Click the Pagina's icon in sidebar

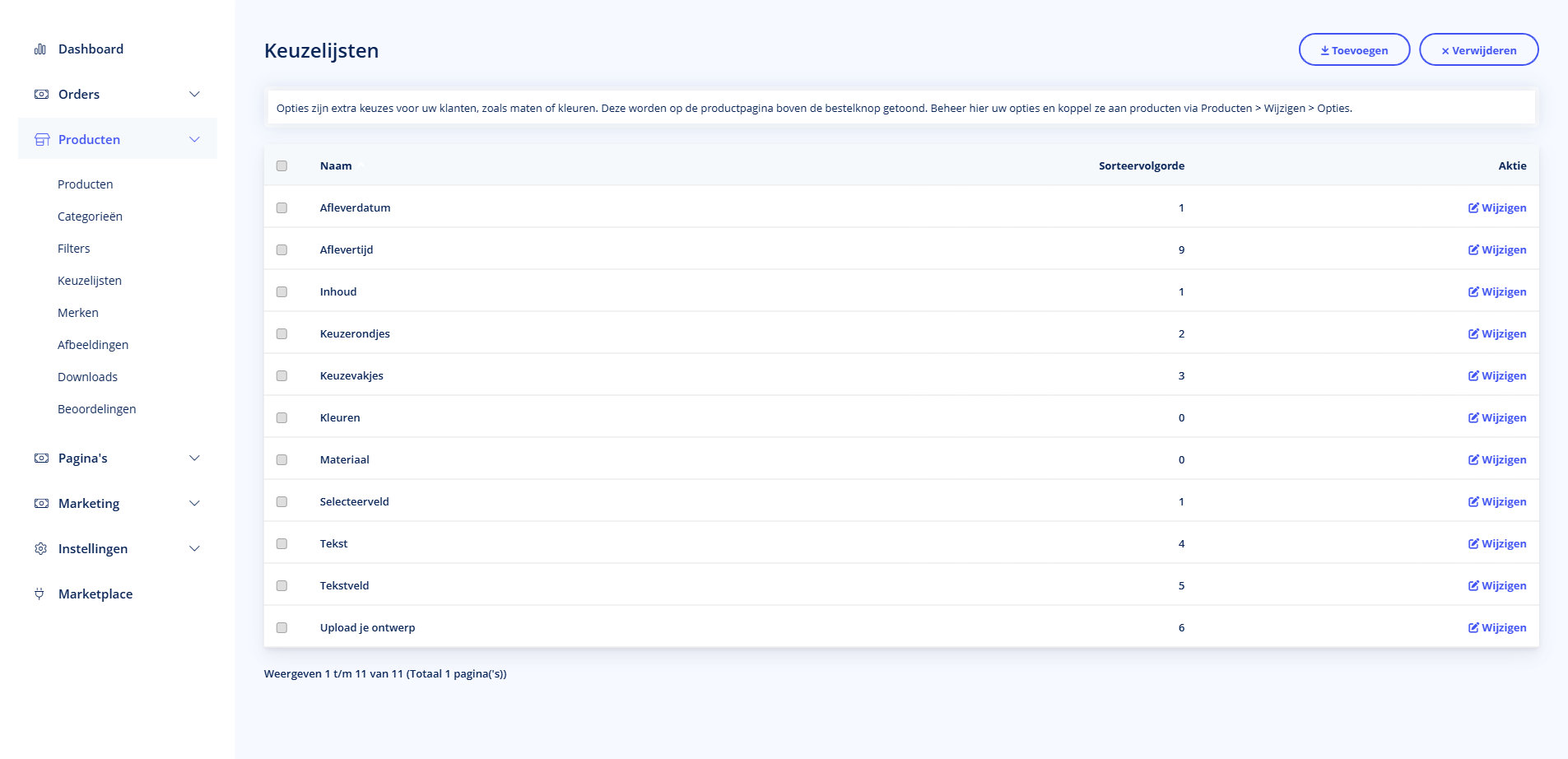pos(41,459)
